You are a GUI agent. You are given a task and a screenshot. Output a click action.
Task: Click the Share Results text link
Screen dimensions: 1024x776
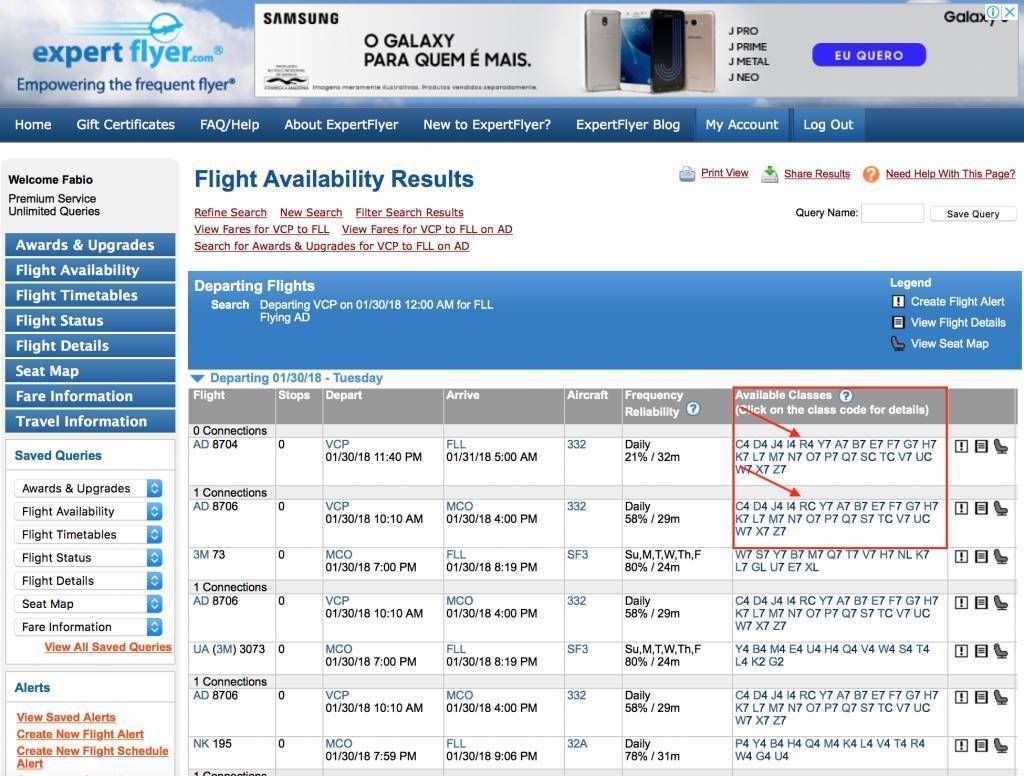(x=817, y=174)
